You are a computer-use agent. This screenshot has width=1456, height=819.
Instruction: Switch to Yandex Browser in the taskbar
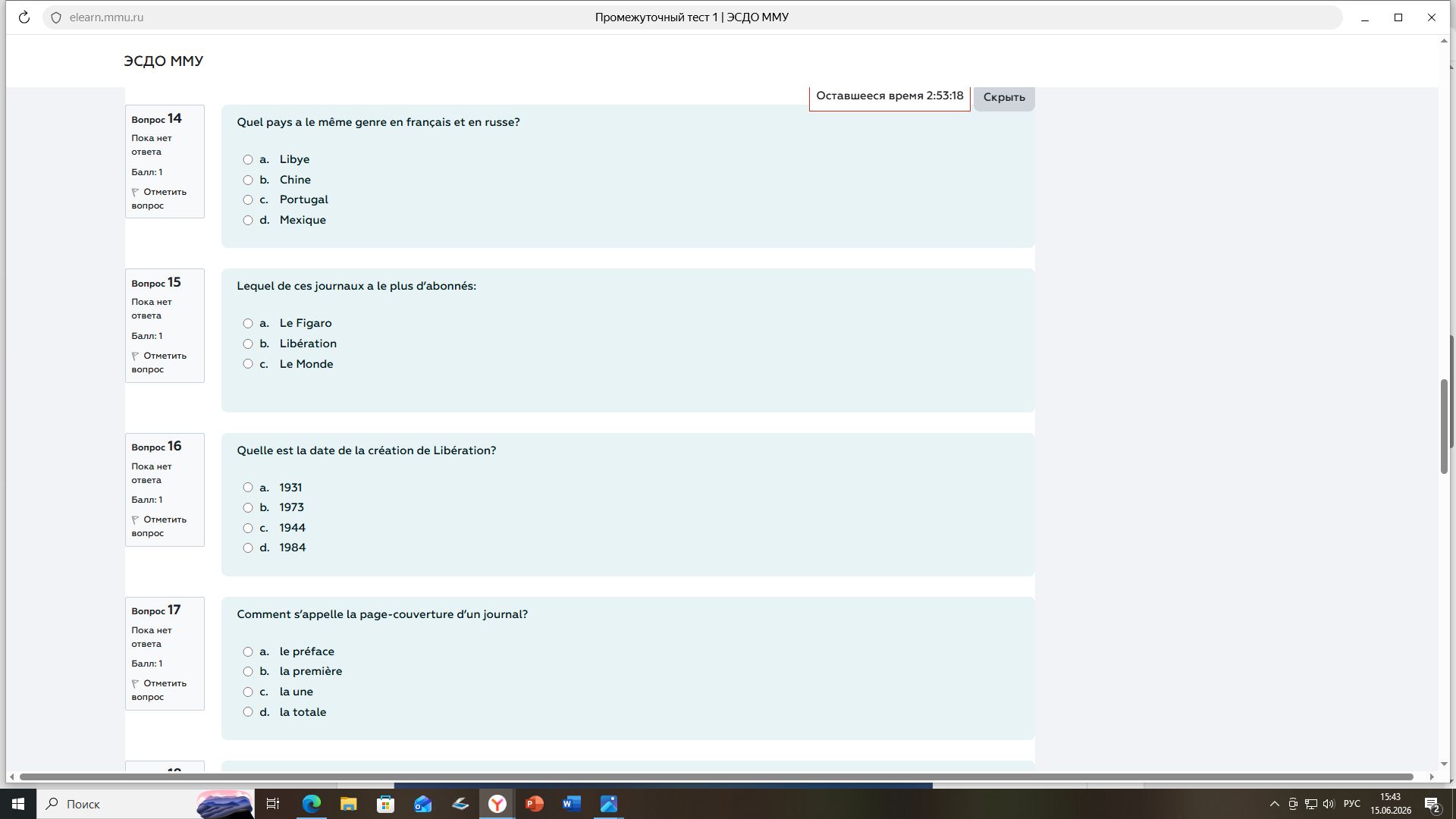pyautogui.click(x=497, y=804)
